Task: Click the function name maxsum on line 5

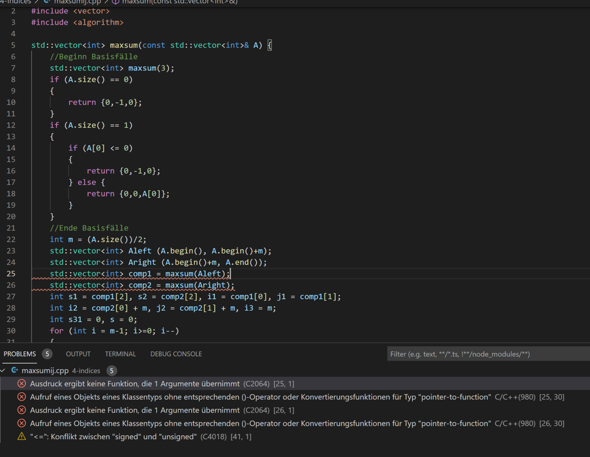Action: [124, 45]
